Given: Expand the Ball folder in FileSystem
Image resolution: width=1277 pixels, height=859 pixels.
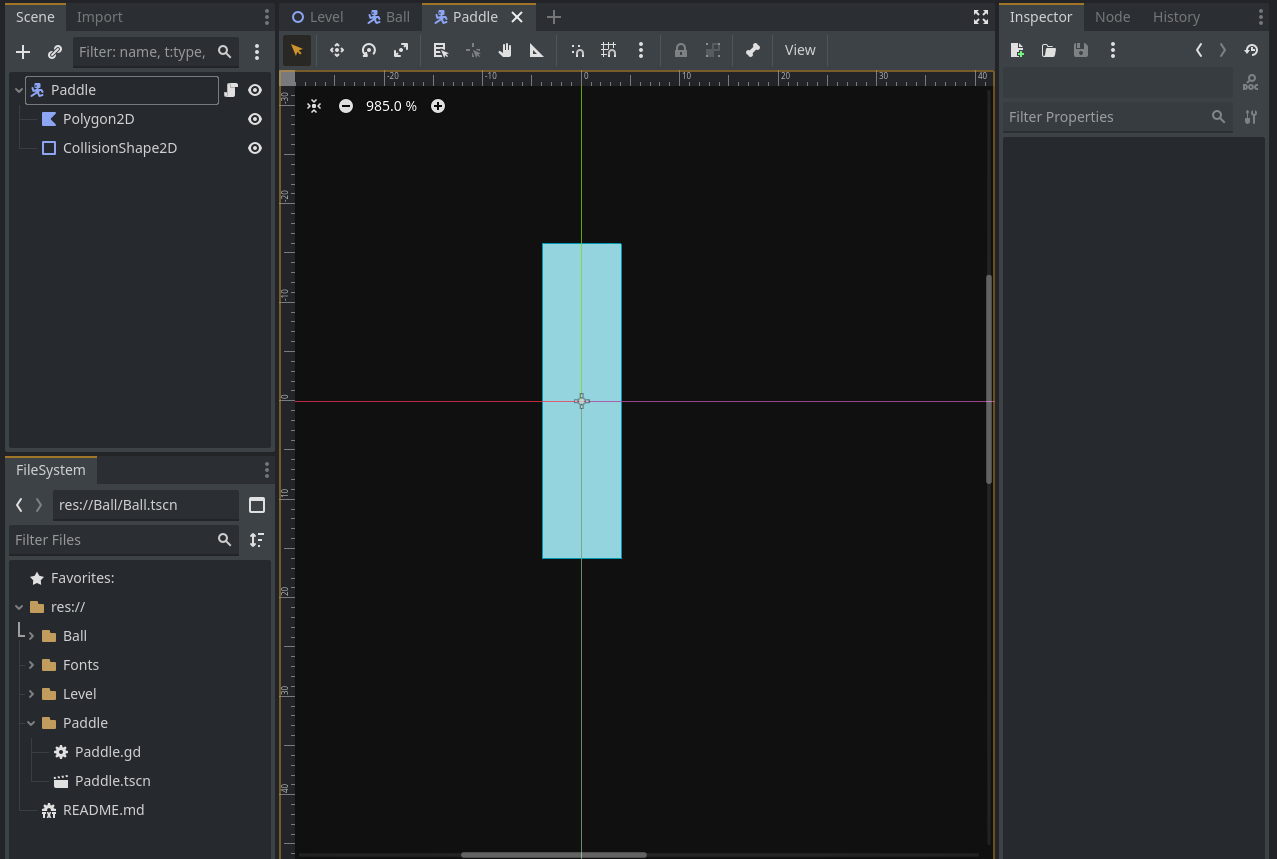Looking at the screenshot, I should 31,635.
